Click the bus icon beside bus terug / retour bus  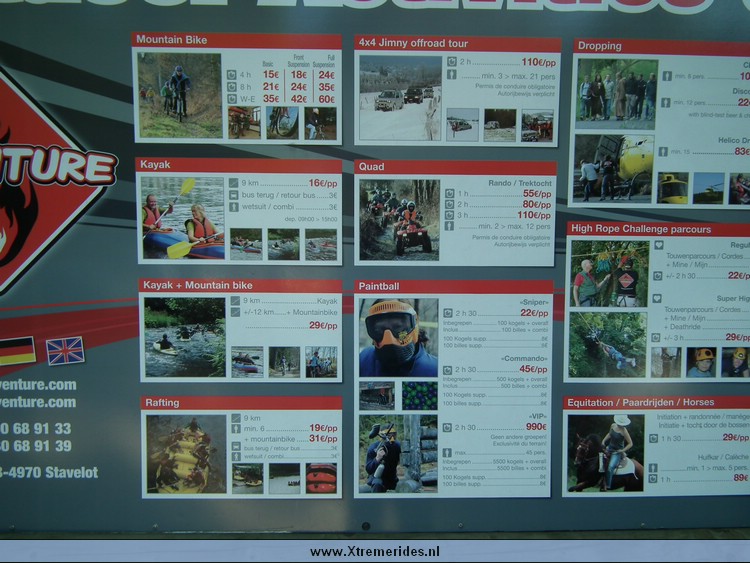tap(233, 195)
